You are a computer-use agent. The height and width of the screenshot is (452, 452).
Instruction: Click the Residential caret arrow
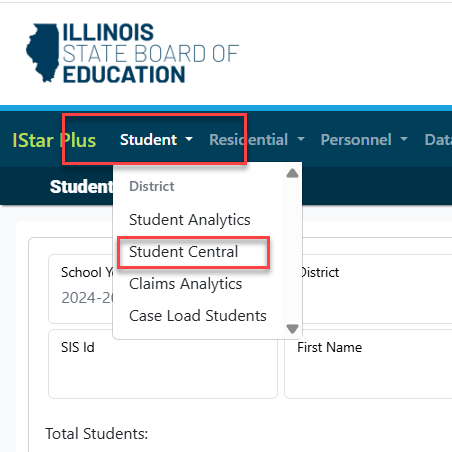coord(301,139)
